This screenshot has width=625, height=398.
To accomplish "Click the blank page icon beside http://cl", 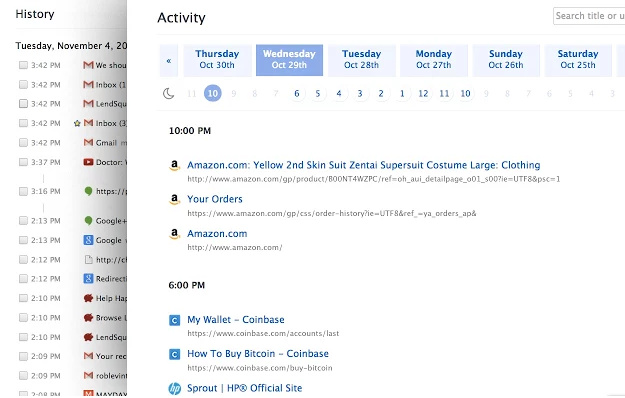I will (88, 260).
